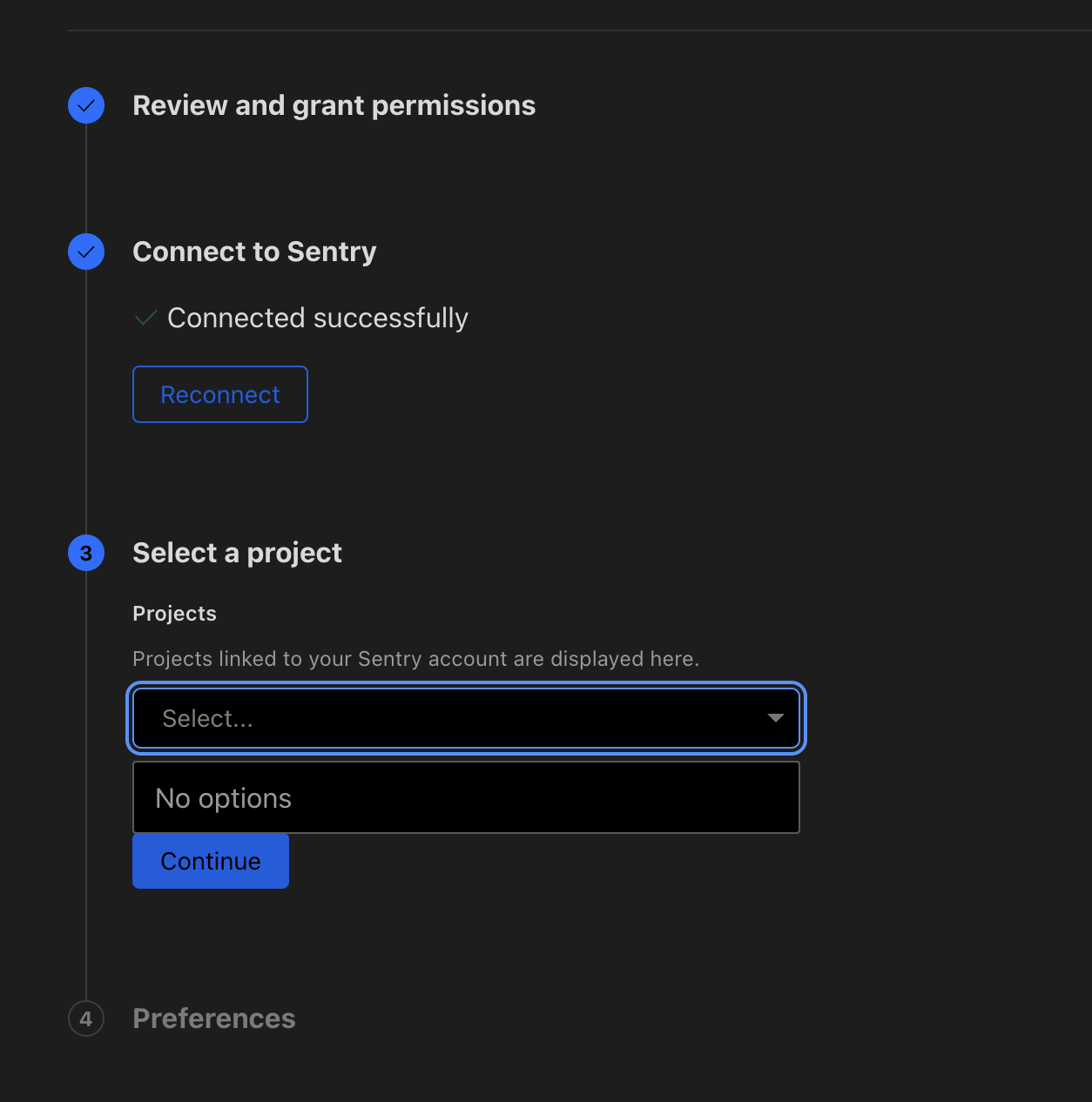Click the checkmark icon for Review permissions step

point(86,105)
